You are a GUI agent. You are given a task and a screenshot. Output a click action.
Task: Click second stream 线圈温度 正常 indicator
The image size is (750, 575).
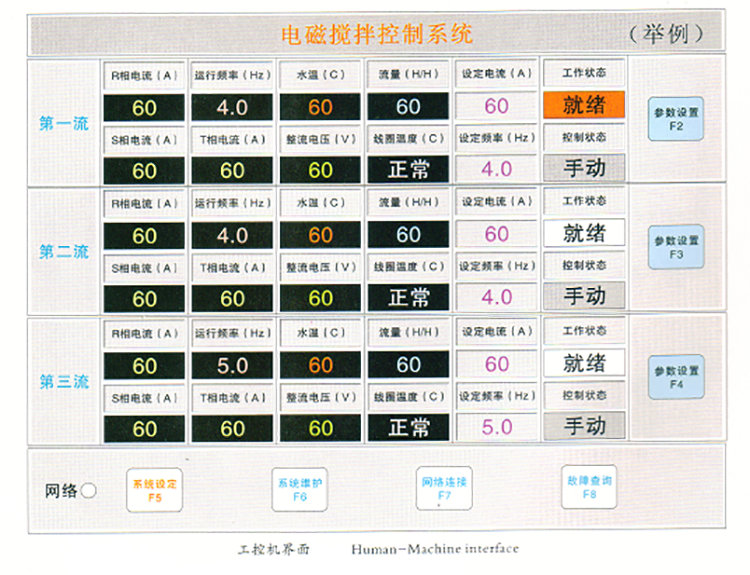(408, 297)
